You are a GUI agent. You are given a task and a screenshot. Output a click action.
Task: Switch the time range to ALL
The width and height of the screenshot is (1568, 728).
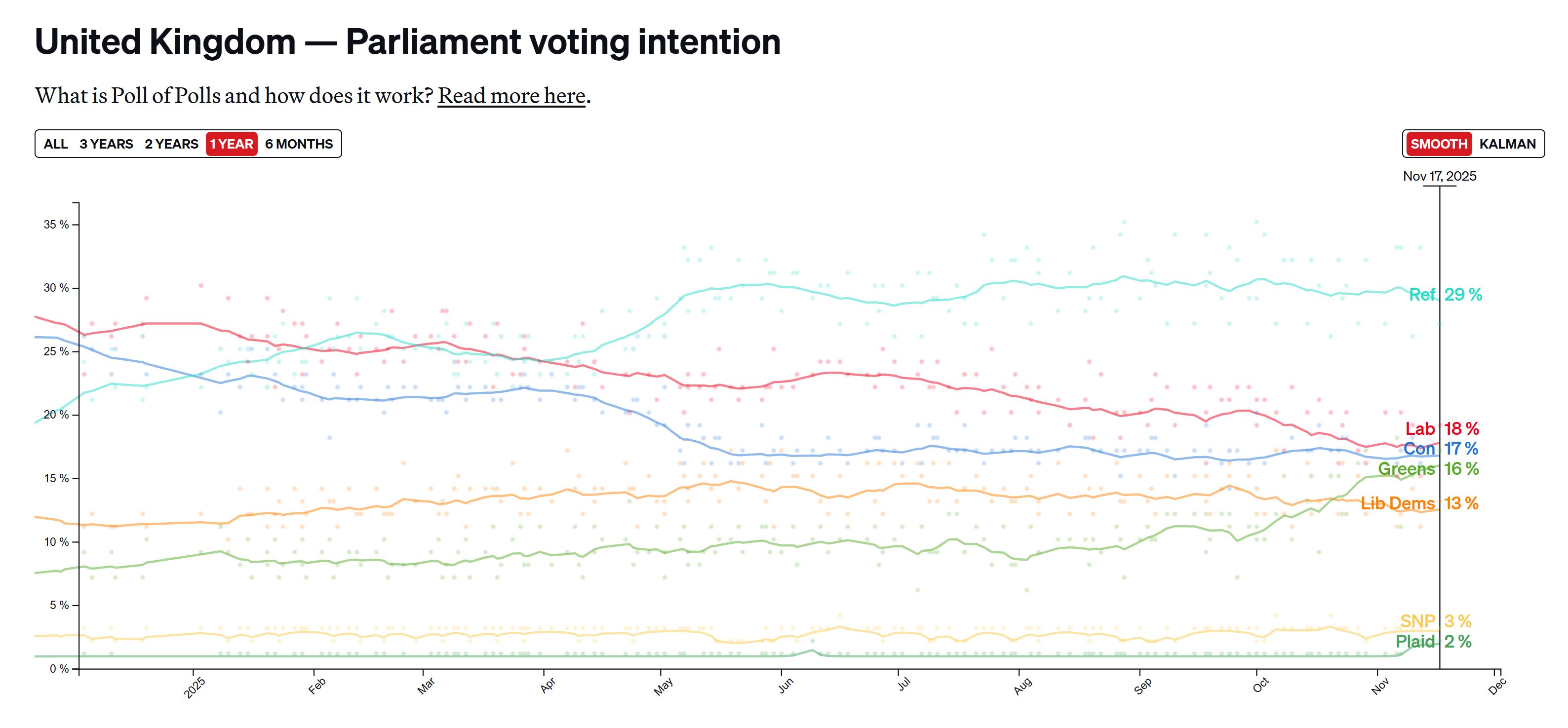55,144
